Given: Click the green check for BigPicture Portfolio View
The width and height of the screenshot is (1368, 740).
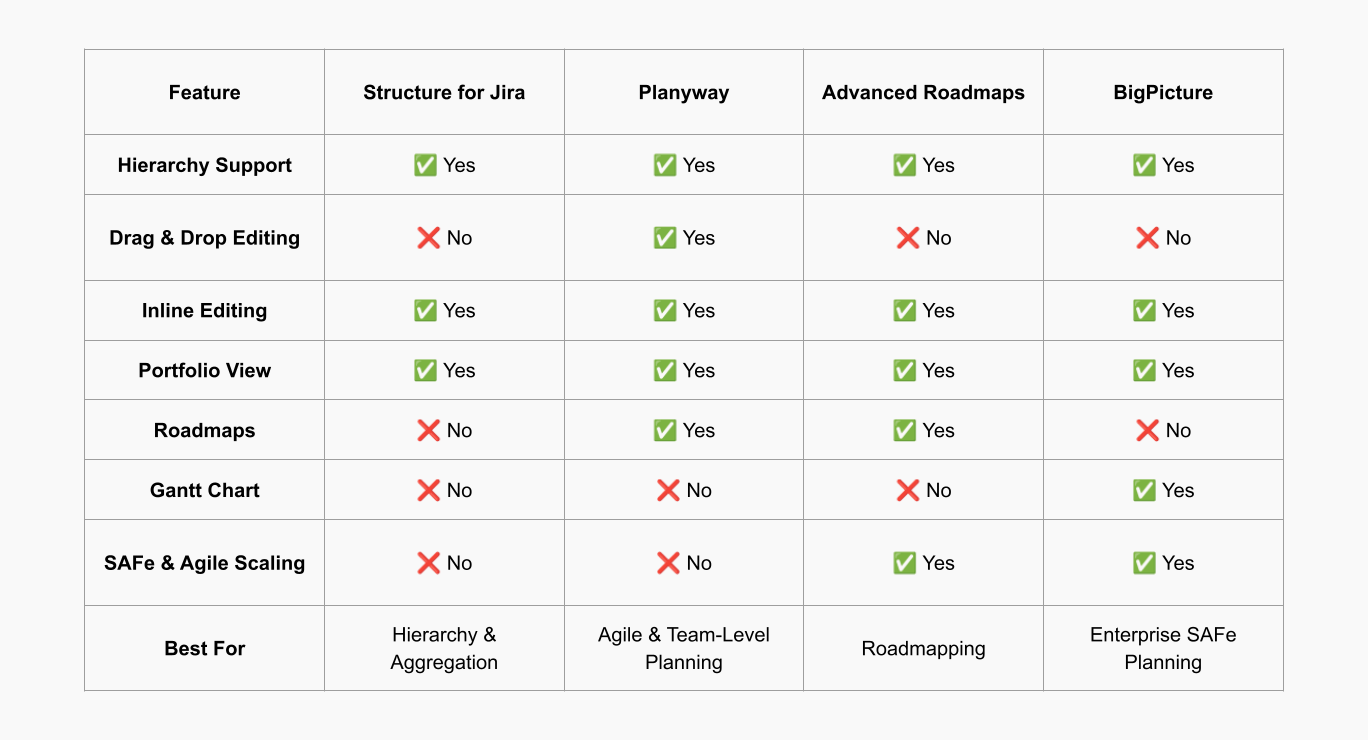Looking at the screenshot, I should [x=1144, y=371].
